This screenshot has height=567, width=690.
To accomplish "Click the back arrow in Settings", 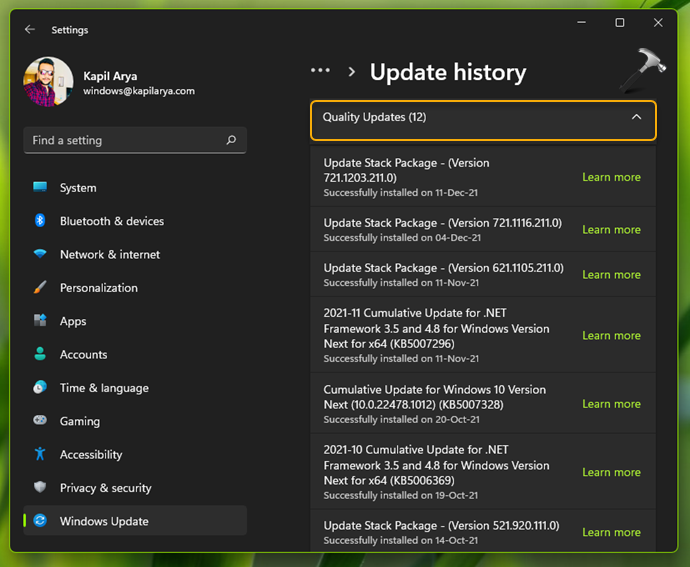I will point(30,30).
